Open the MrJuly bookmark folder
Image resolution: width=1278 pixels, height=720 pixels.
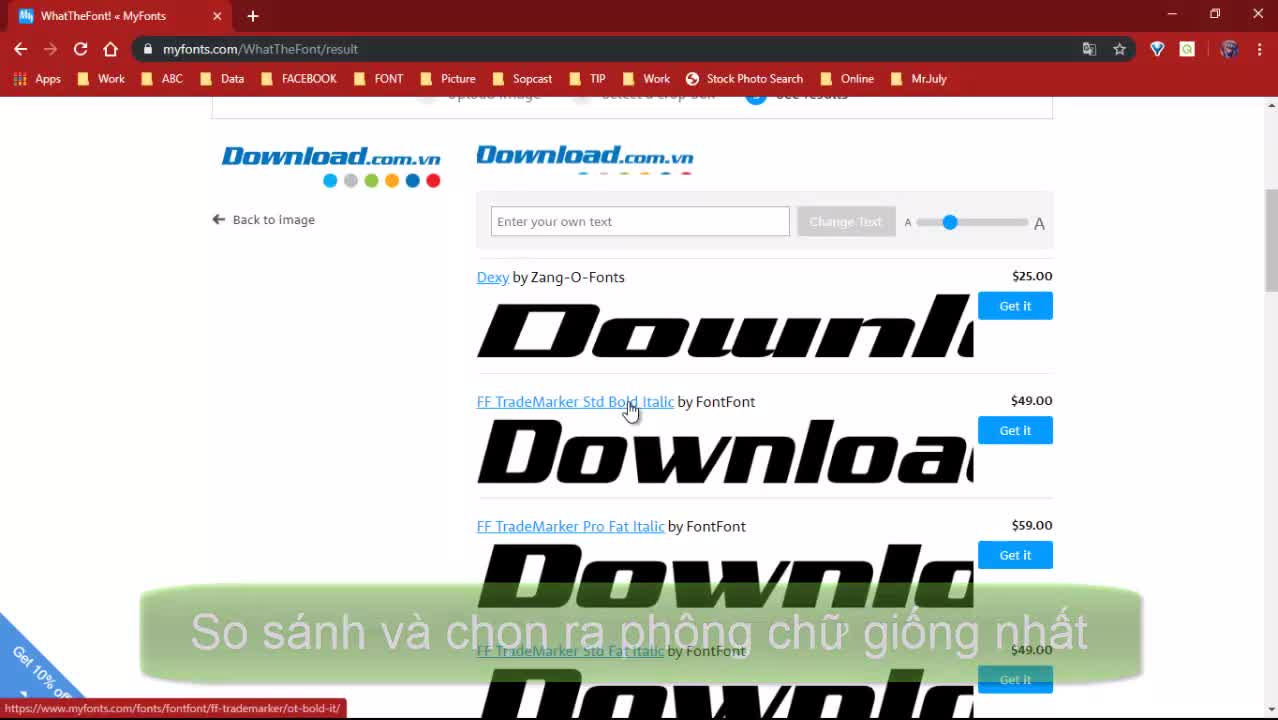click(x=919, y=79)
